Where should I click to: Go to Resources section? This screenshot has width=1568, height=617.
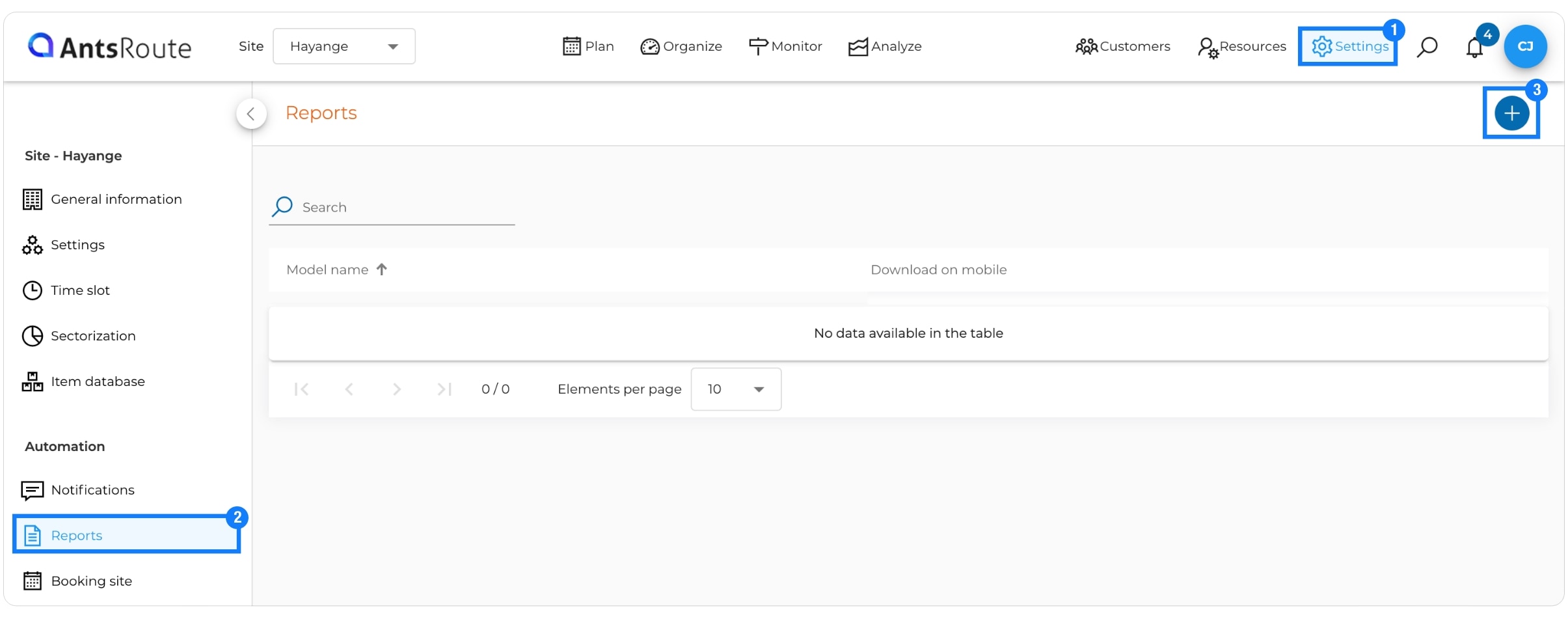coord(1242,46)
